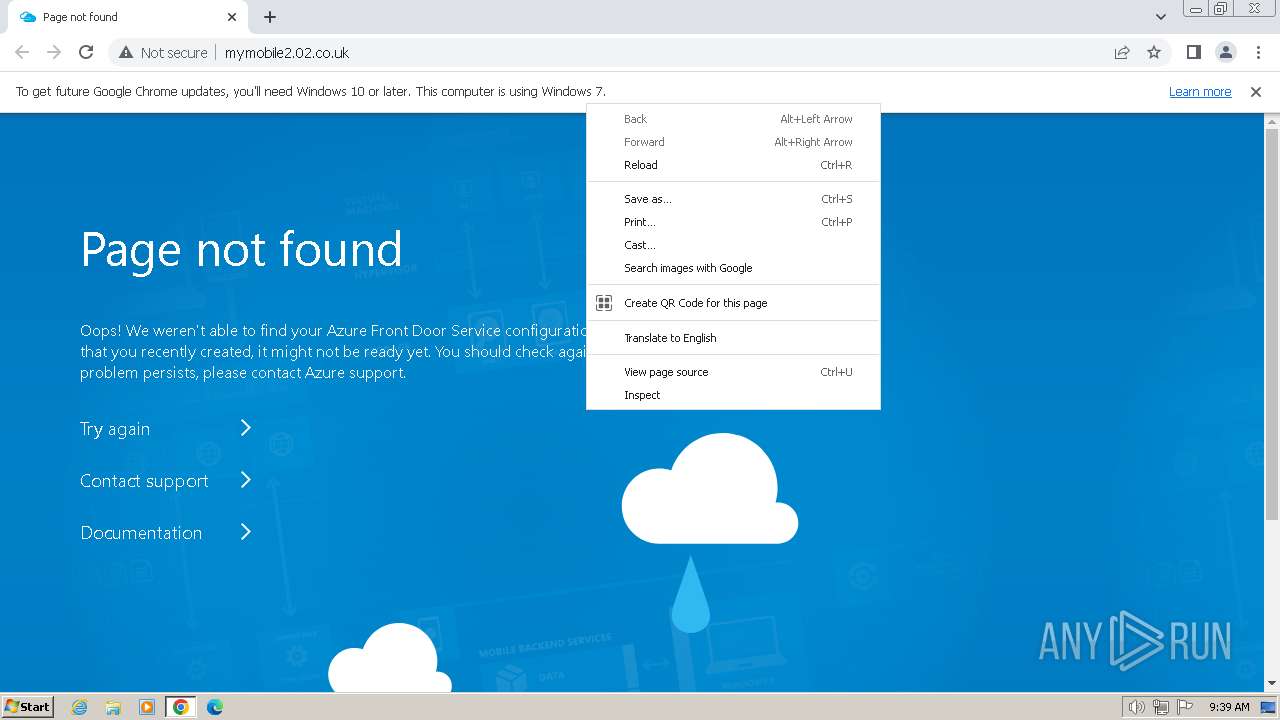Open Windows Media Player from the taskbar
Viewport: 1280px width, 720px height.
click(147, 707)
